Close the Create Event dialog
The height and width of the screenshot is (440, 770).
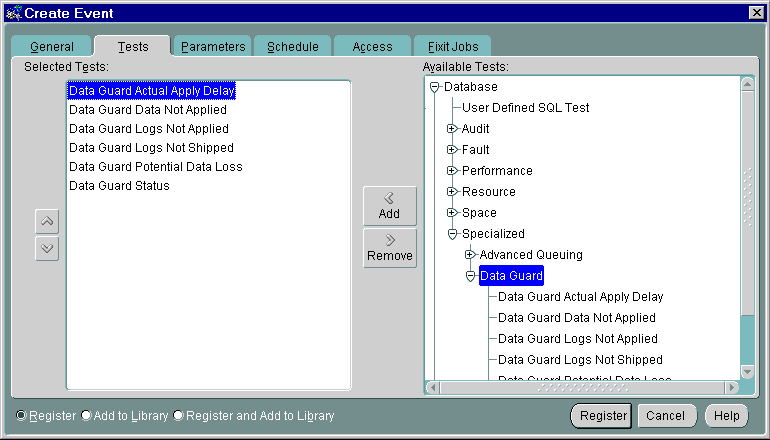click(x=756, y=13)
